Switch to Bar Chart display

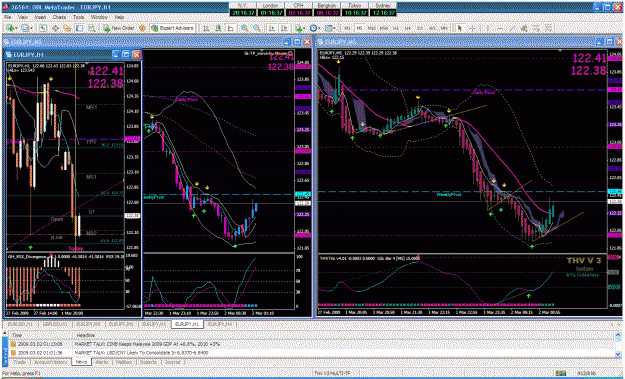pos(206,28)
